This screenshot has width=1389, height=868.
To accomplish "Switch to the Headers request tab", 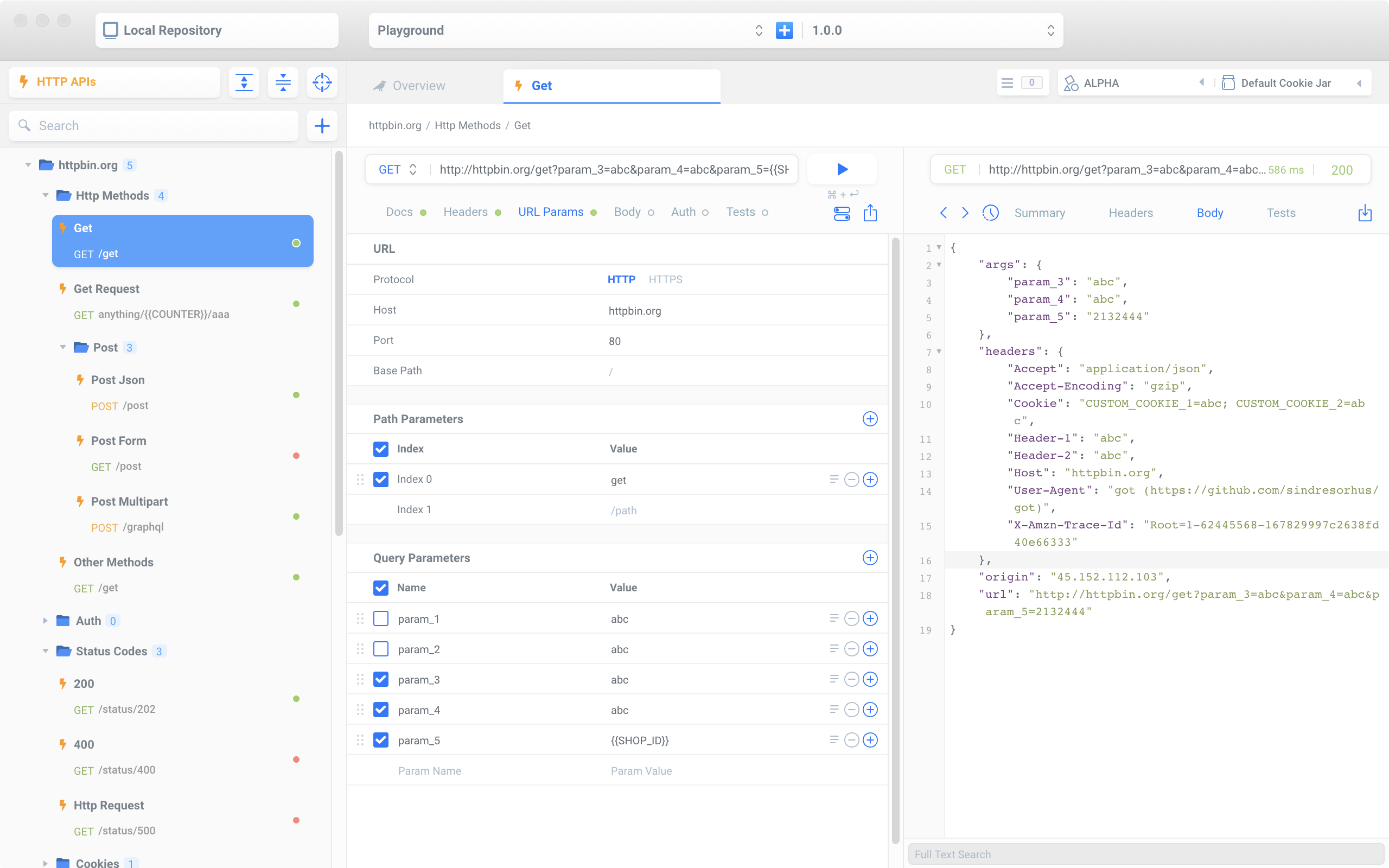I will (466, 213).
